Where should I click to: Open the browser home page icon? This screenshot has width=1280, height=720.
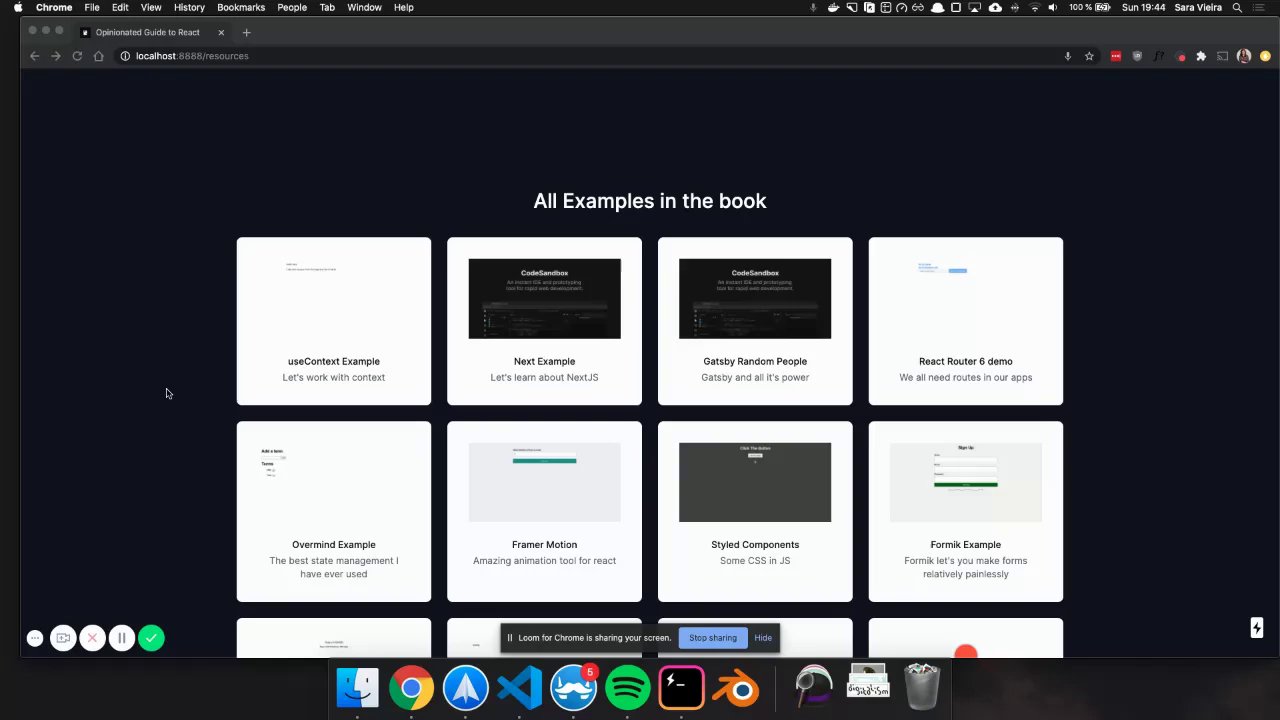[x=98, y=56]
